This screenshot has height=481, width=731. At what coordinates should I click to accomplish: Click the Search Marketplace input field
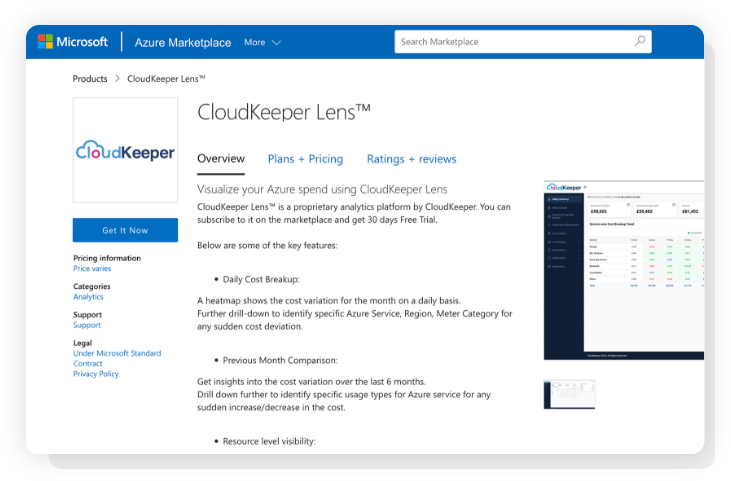pos(523,42)
